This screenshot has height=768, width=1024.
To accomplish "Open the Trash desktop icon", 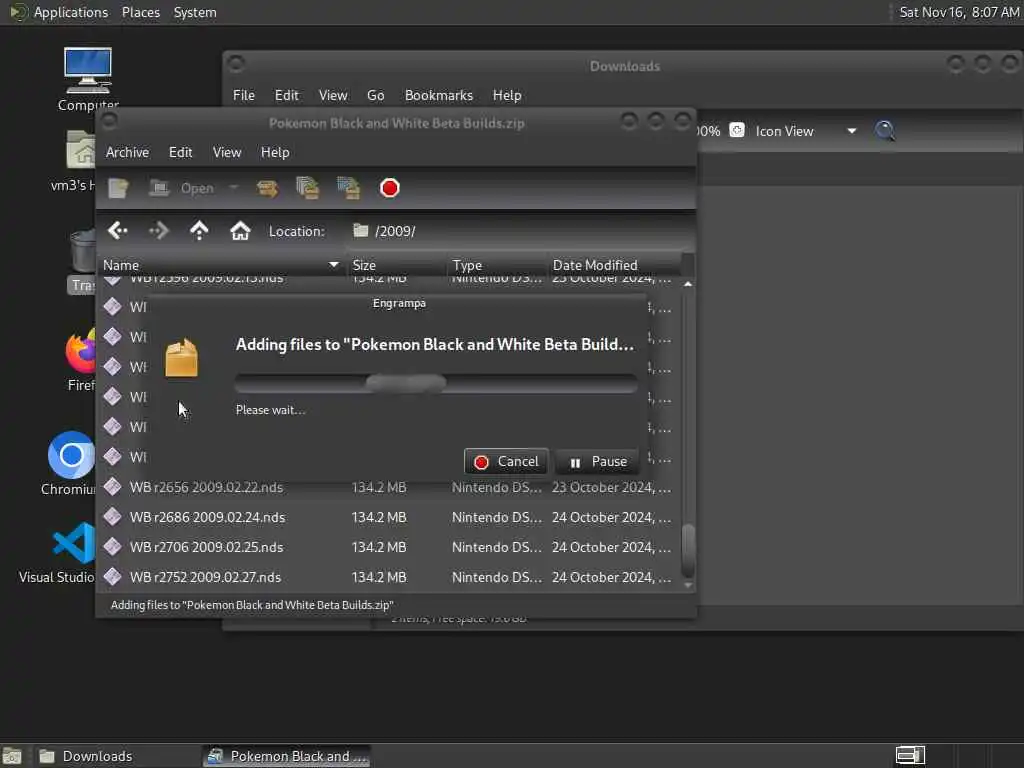I will tap(82, 261).
